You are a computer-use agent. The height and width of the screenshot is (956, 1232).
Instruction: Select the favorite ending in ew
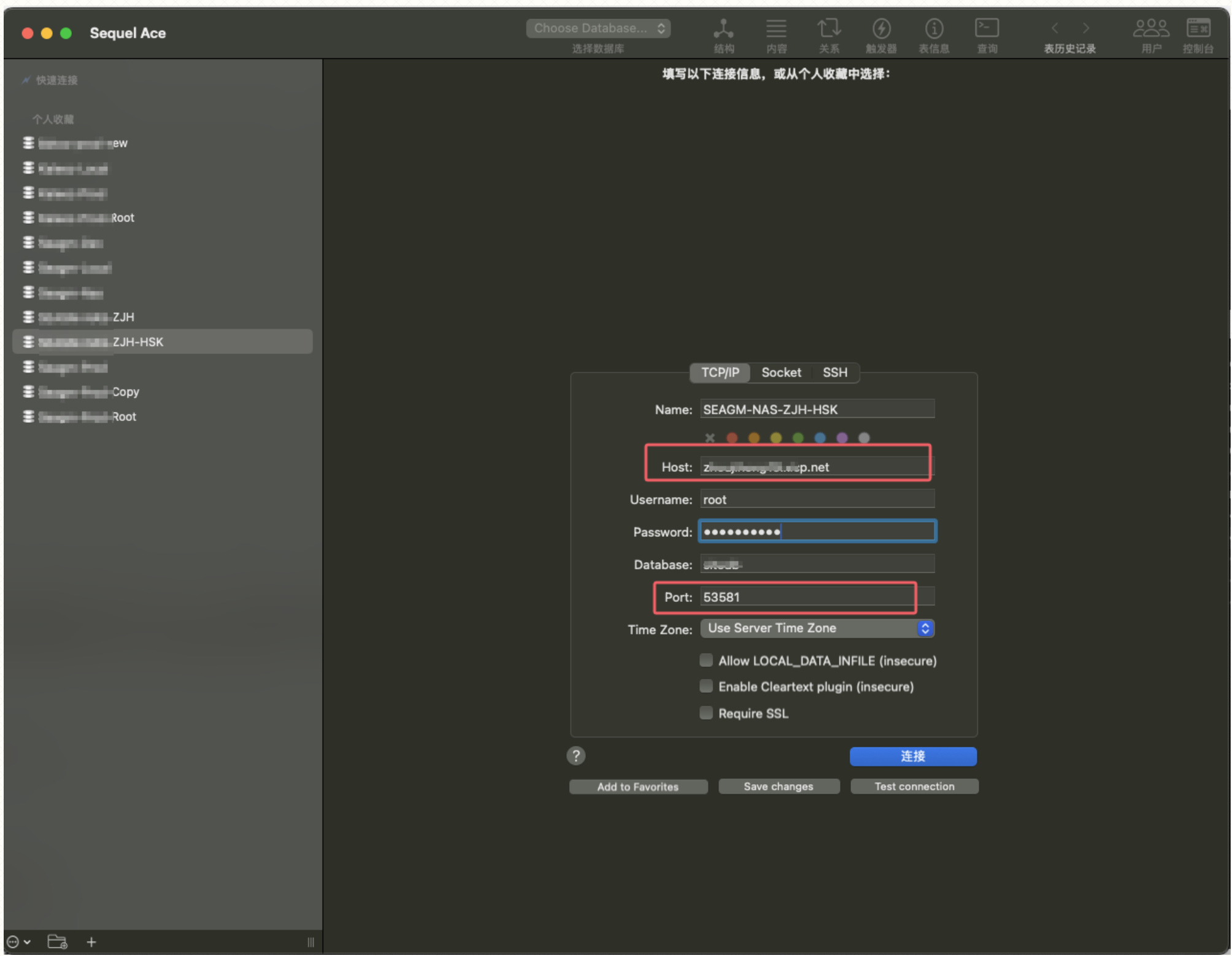(x=163, y=143)
